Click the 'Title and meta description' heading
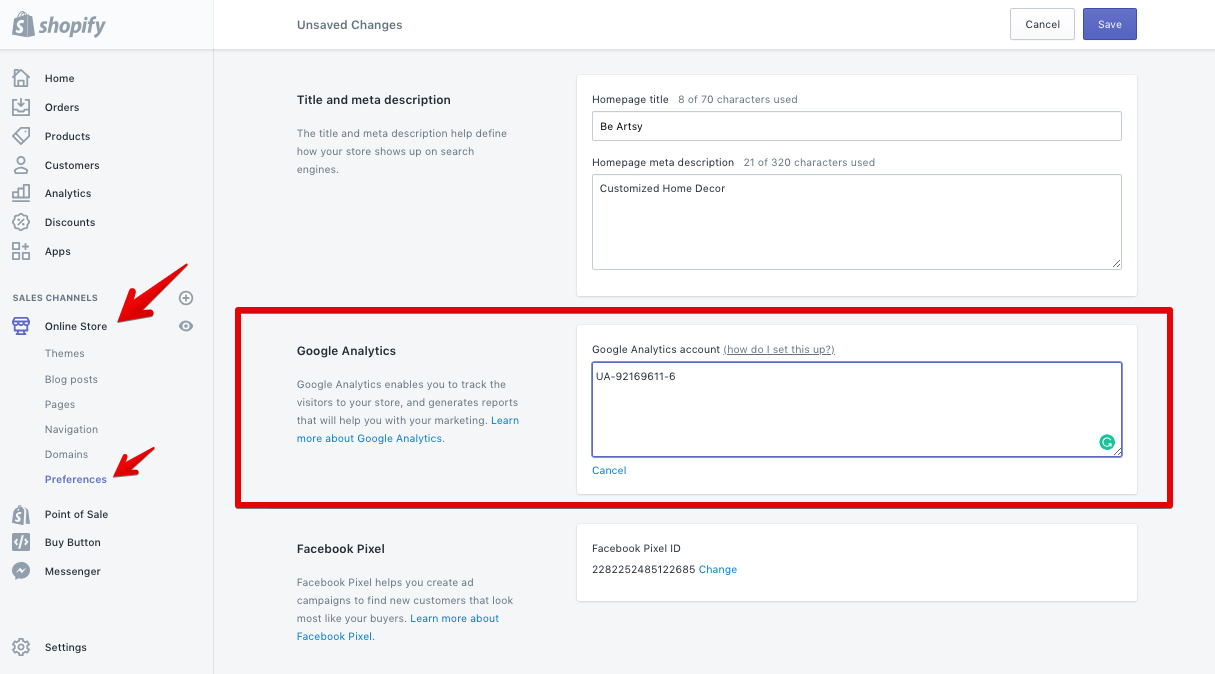Viewport: 1215px width, 674px height. pos(374,100)
